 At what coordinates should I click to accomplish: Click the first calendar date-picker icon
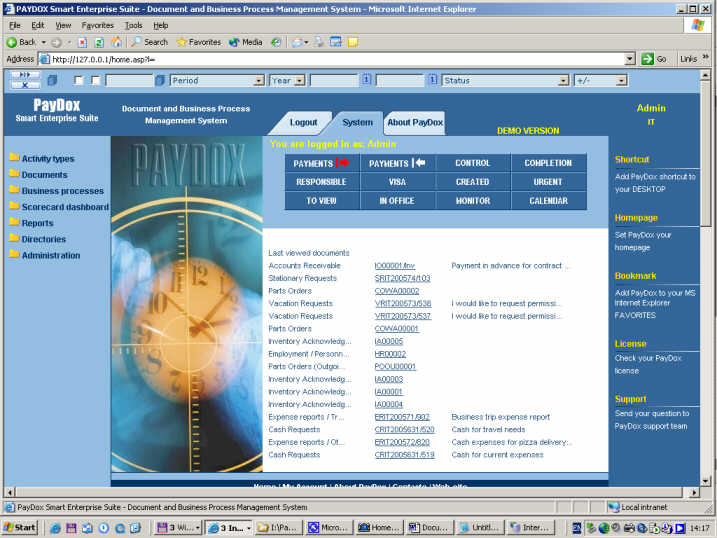click(x=366, y=80)
